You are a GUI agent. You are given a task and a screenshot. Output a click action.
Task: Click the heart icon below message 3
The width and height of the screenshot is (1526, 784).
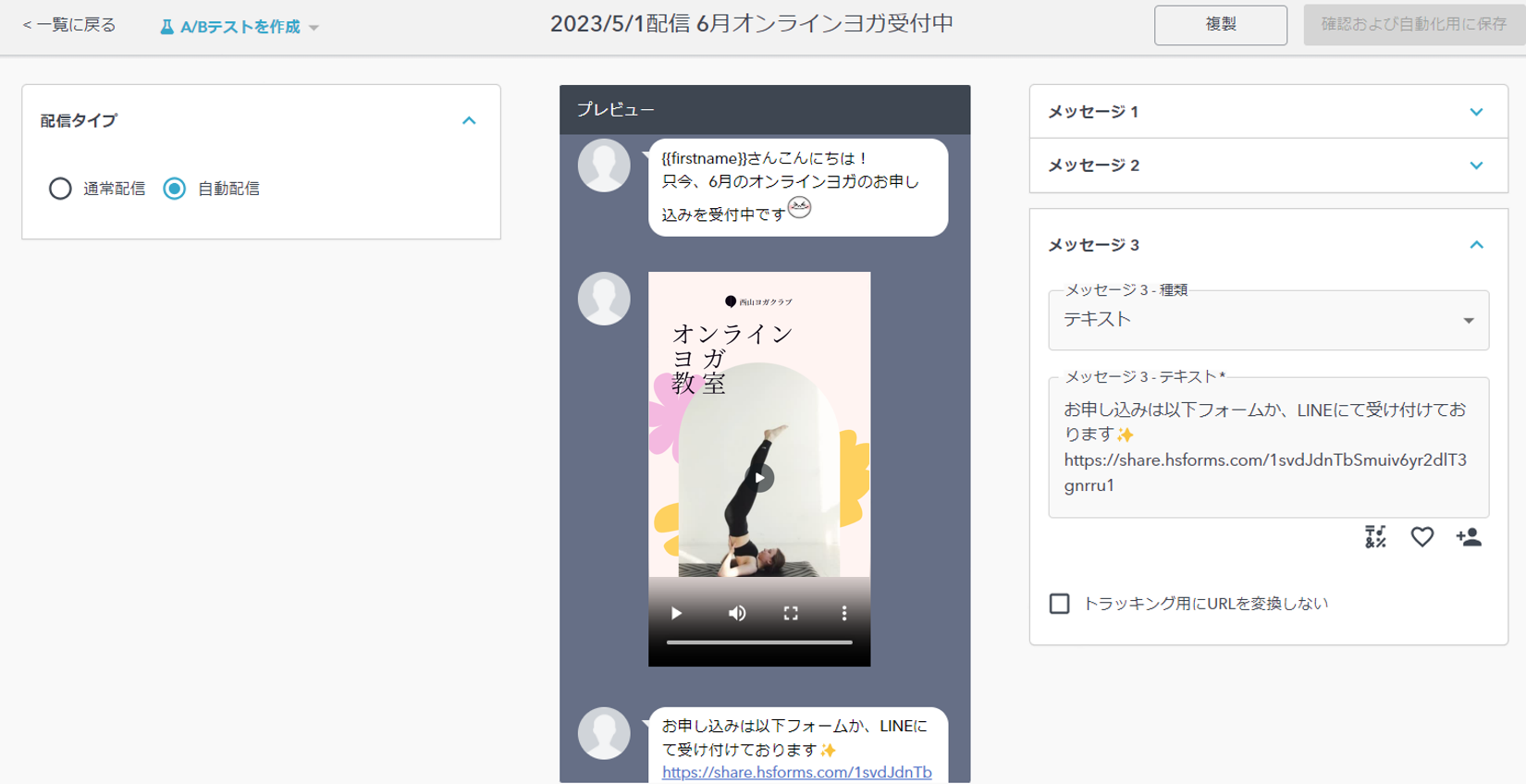pyautogui.click(x=1421, y=537)
